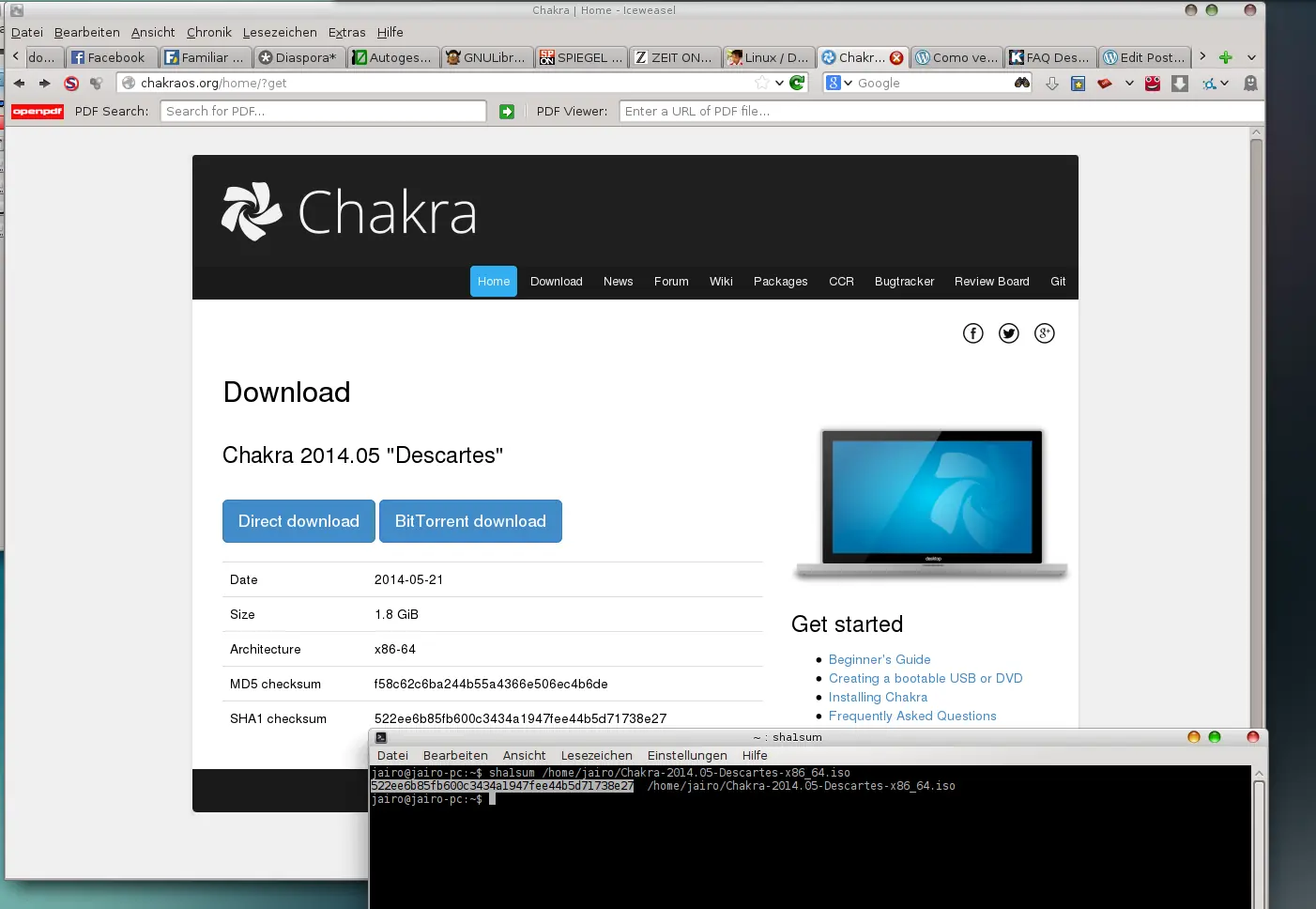
Task: Go back with the browser back arrow
Action: click(x=19, y=84)
